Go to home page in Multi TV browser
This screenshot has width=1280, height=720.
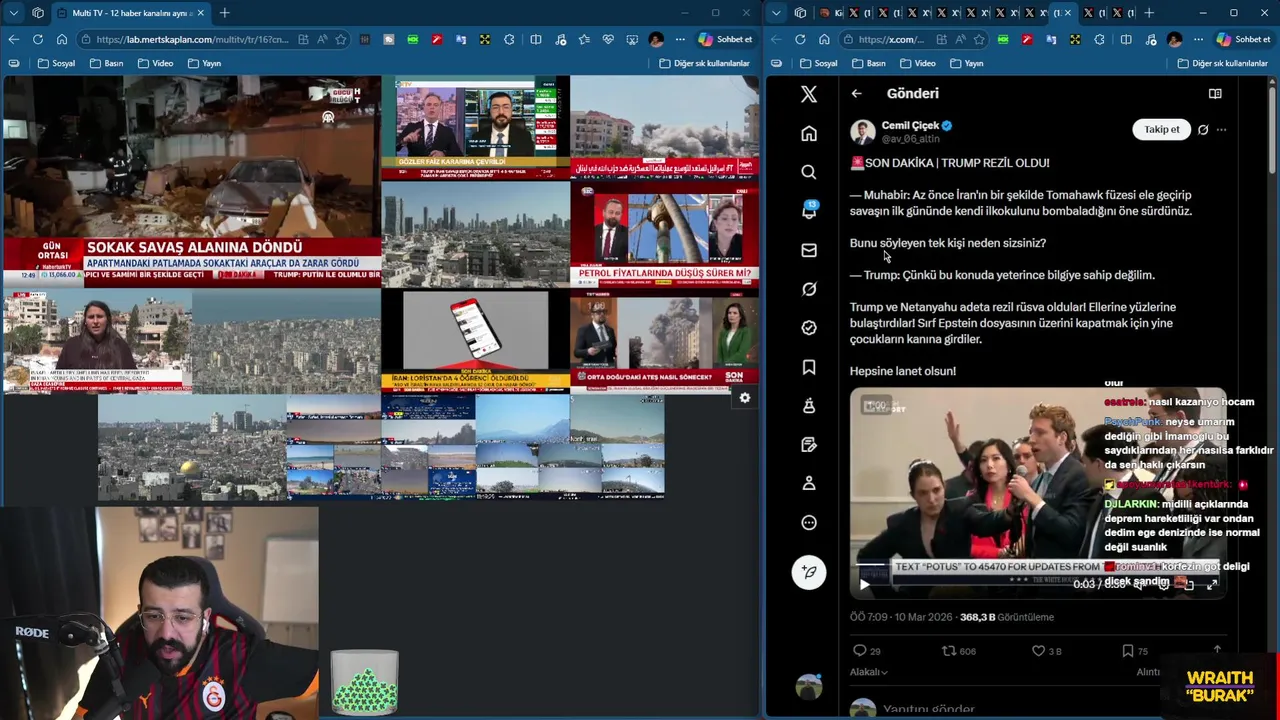[61, 39]
